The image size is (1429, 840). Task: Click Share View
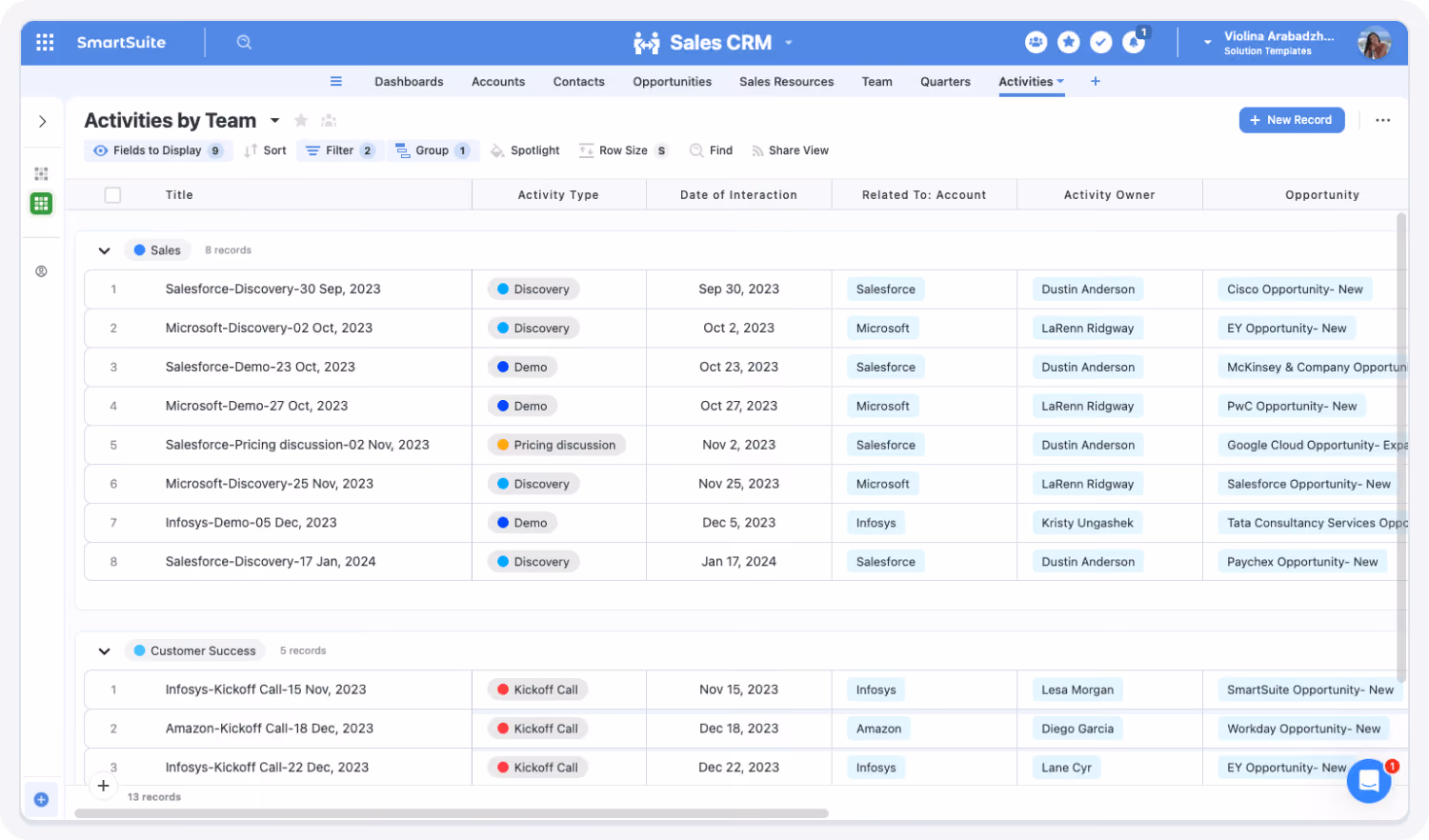pos(790,150)
